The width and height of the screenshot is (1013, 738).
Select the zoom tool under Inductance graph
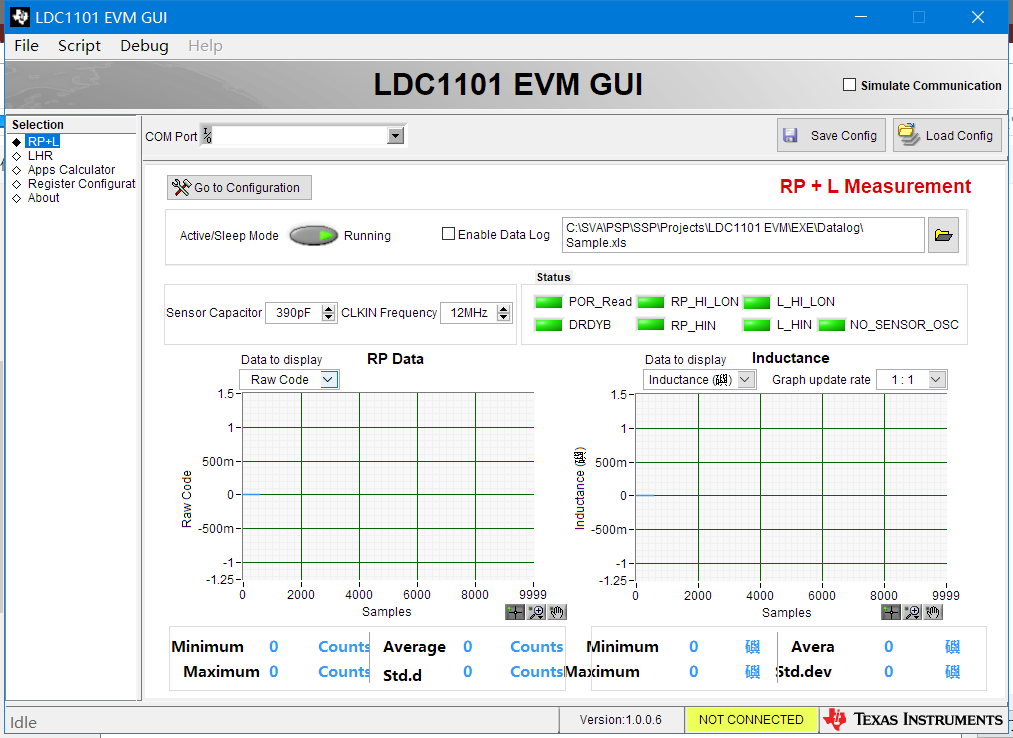coord(912,612)
